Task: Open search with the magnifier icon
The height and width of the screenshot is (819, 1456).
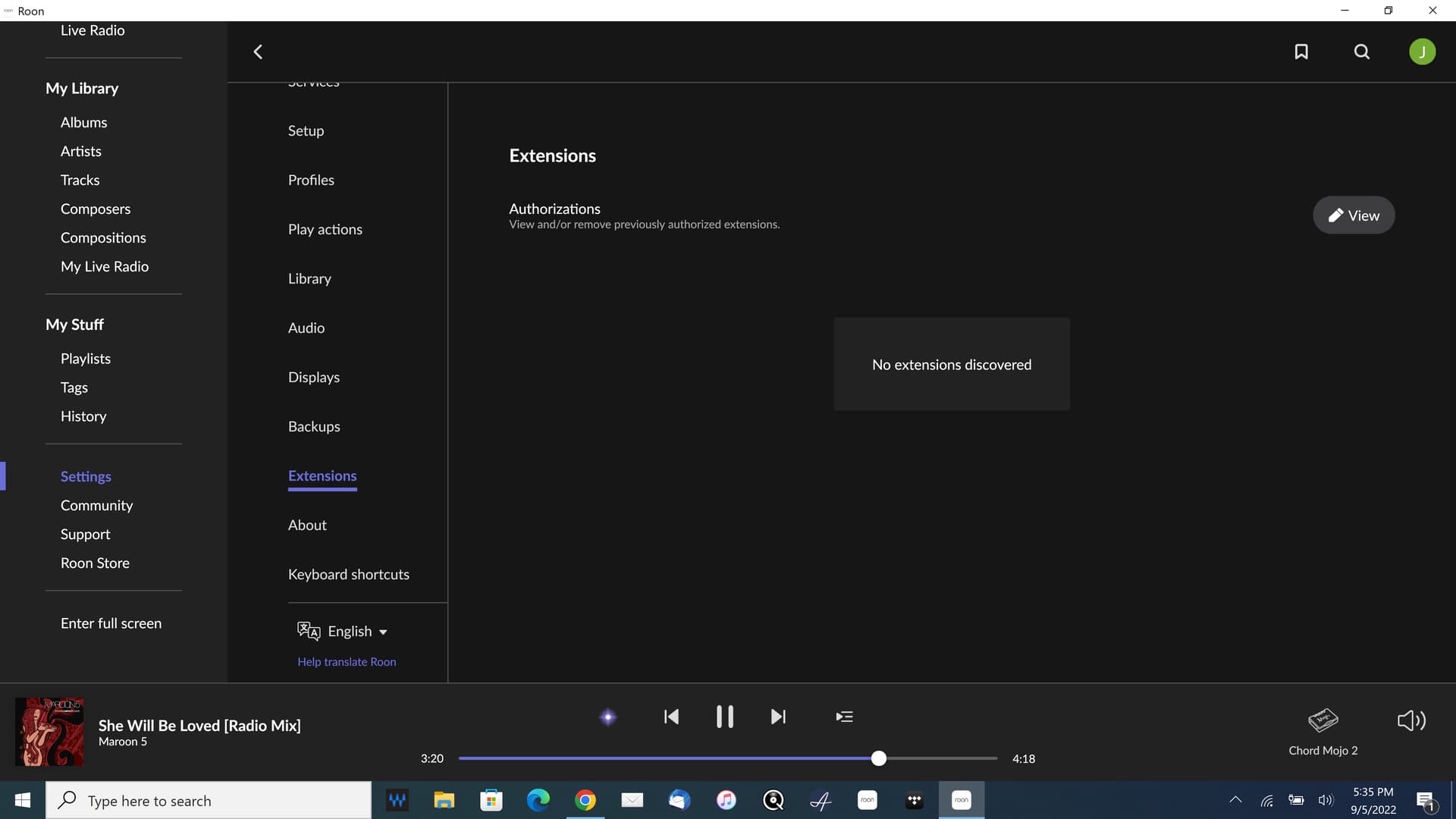Action: 1362,52
